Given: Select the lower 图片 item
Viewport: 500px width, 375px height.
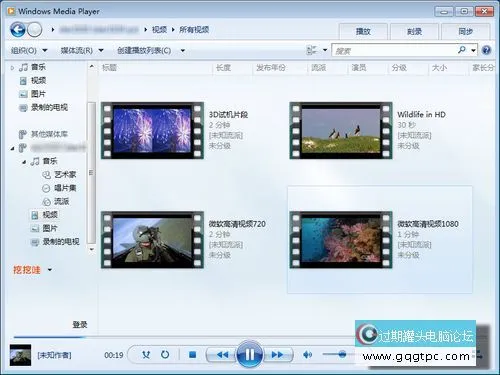Looking at the screenshot, I should pyautogui.click(x=50, y=228).
